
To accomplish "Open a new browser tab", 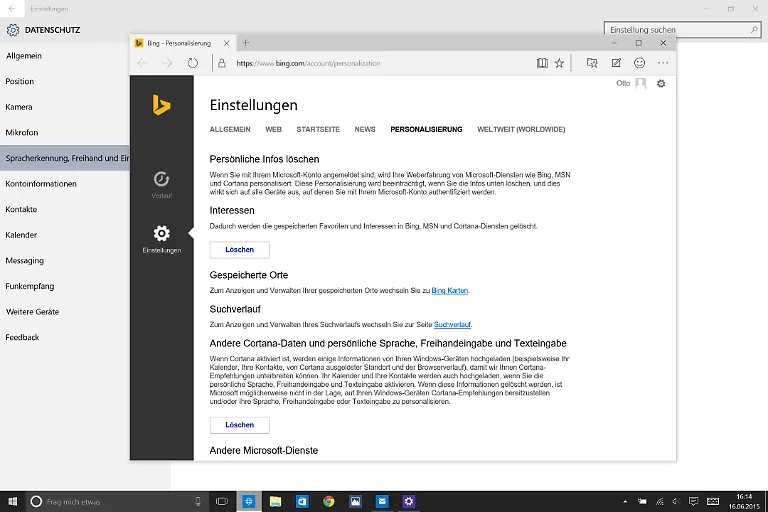I will coord(246,43).
